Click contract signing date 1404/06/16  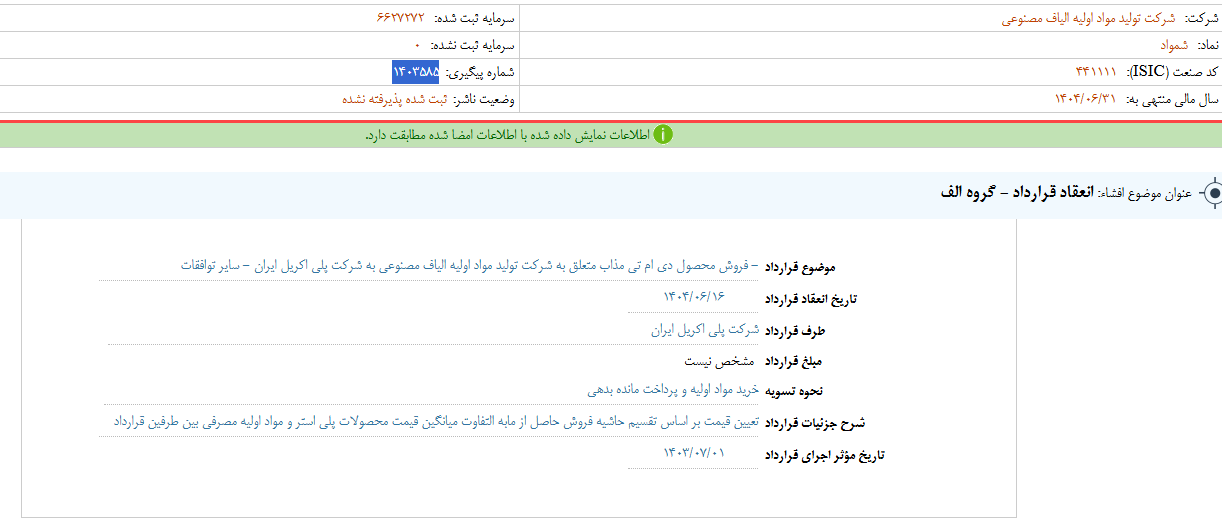(693, 297)
